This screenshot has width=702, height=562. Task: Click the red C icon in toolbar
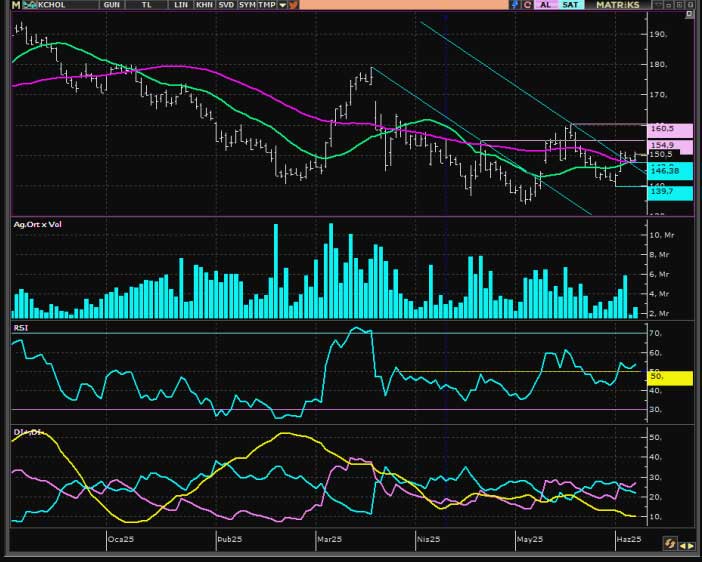point(527,5)
